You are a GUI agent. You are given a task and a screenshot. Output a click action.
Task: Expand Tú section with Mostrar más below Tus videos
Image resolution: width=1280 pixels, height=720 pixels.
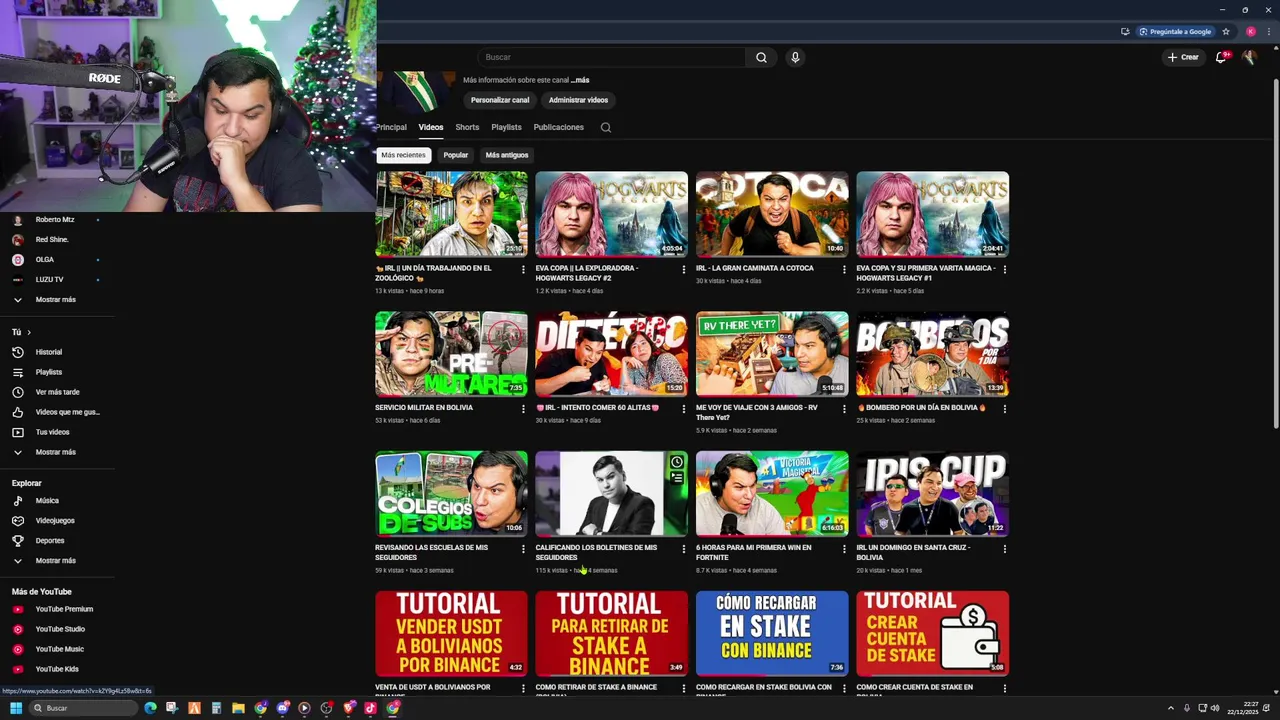(57, 452)
